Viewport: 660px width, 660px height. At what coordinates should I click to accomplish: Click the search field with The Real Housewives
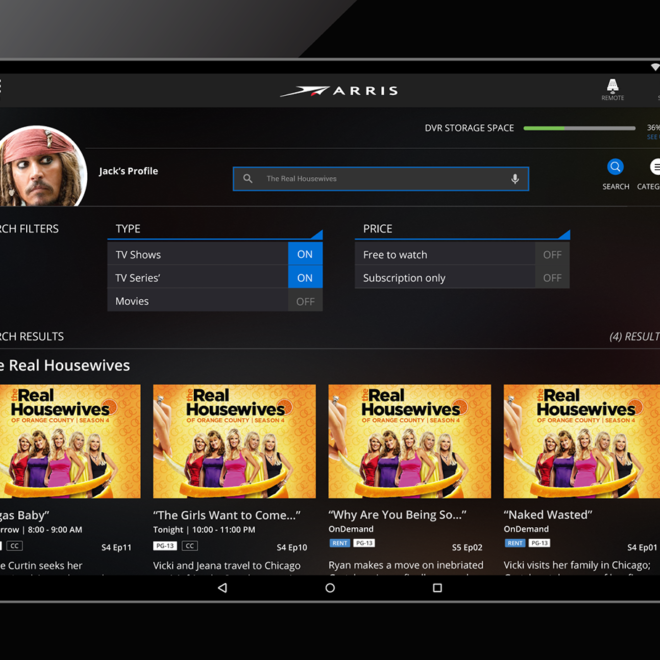coord(381,179)
